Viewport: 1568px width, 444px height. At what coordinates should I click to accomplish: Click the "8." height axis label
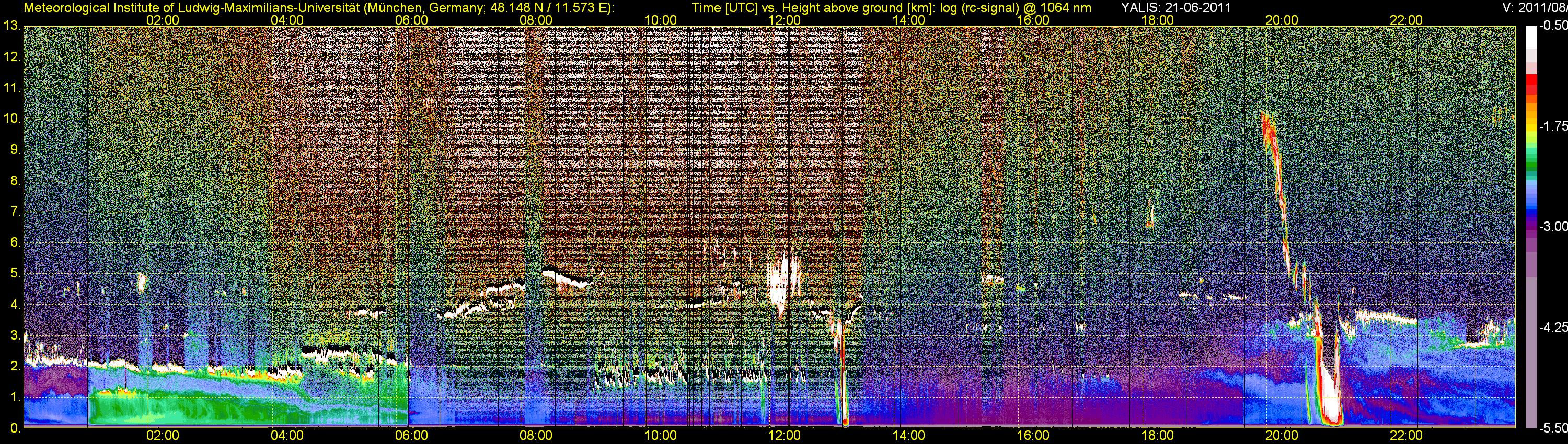(x=15, y=181)
